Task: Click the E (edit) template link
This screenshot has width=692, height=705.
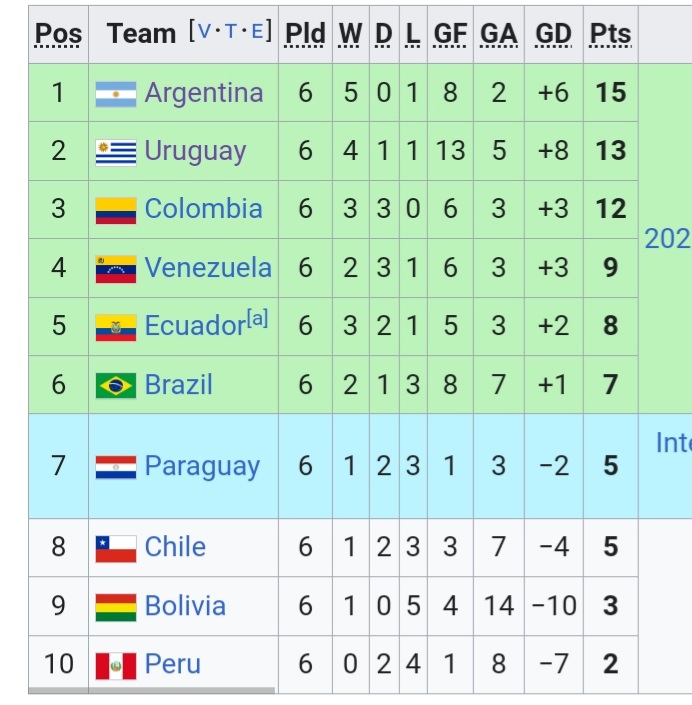Action: (257, 31)
